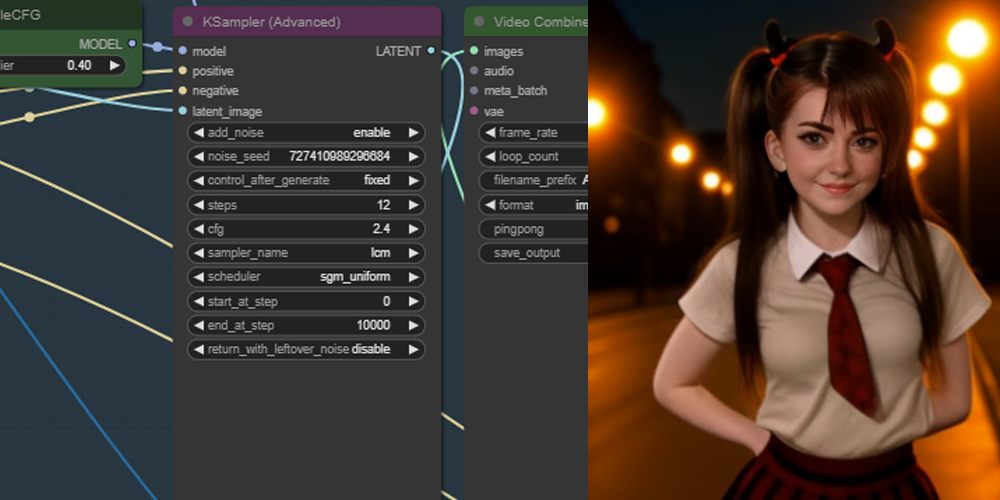Next control_after_generate option via right arrow
Viewport: 1000px width, 500px height.
[x=413, y=180]
